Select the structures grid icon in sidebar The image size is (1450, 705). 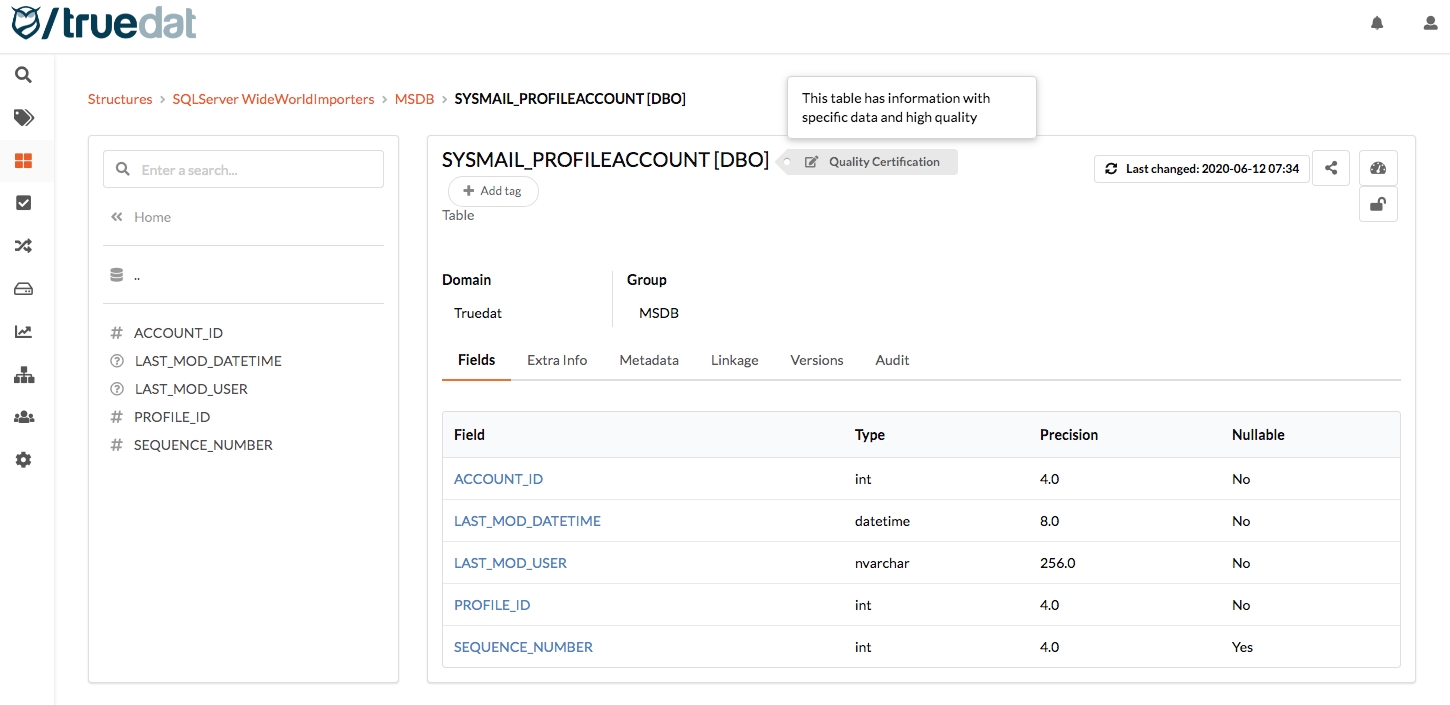23,161
